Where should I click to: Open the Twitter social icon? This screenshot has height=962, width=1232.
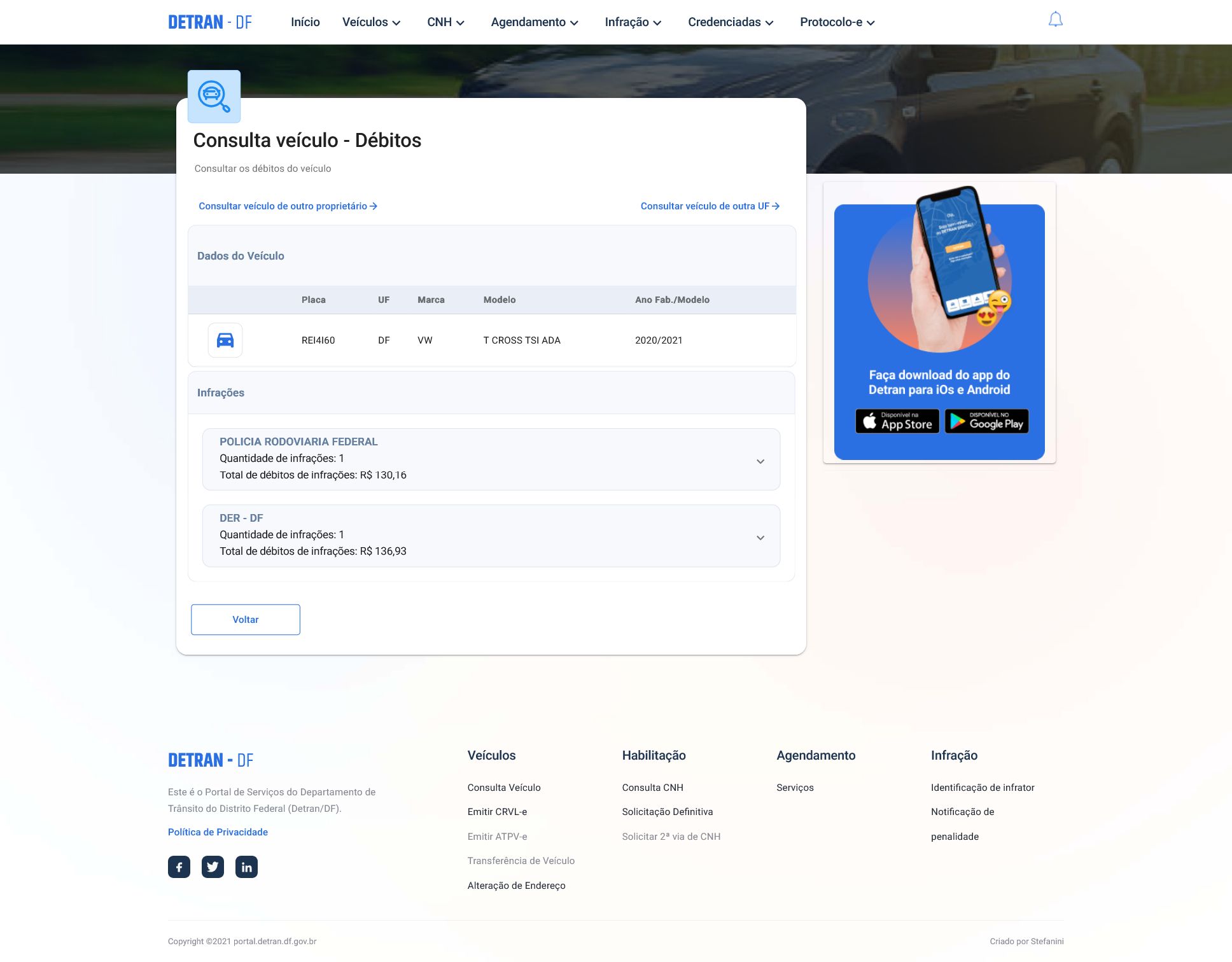(213, 867)
